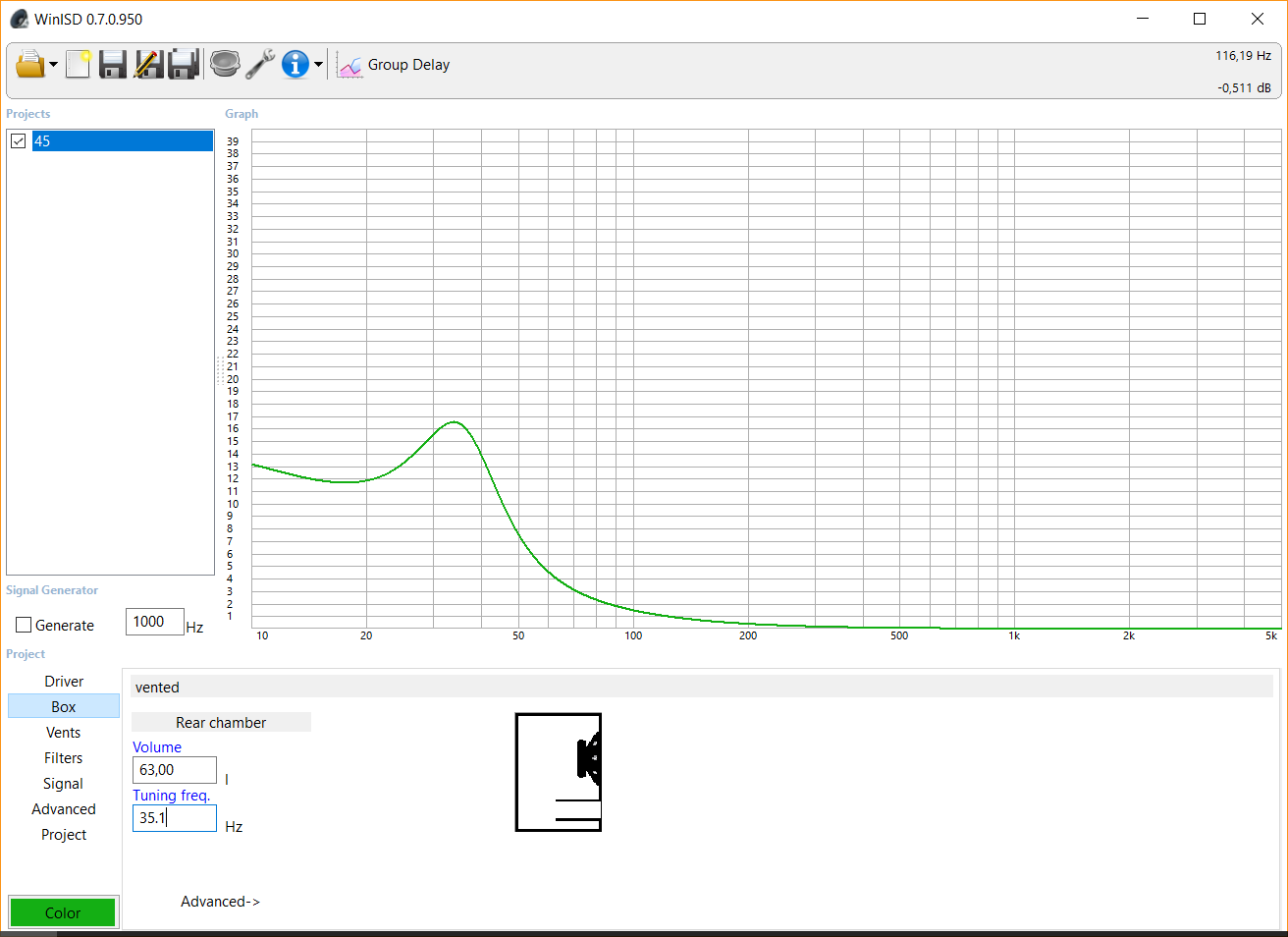Click the green group delay curve peak
The height and width of the screenshot is (937, 1288).
click(455, 422)
